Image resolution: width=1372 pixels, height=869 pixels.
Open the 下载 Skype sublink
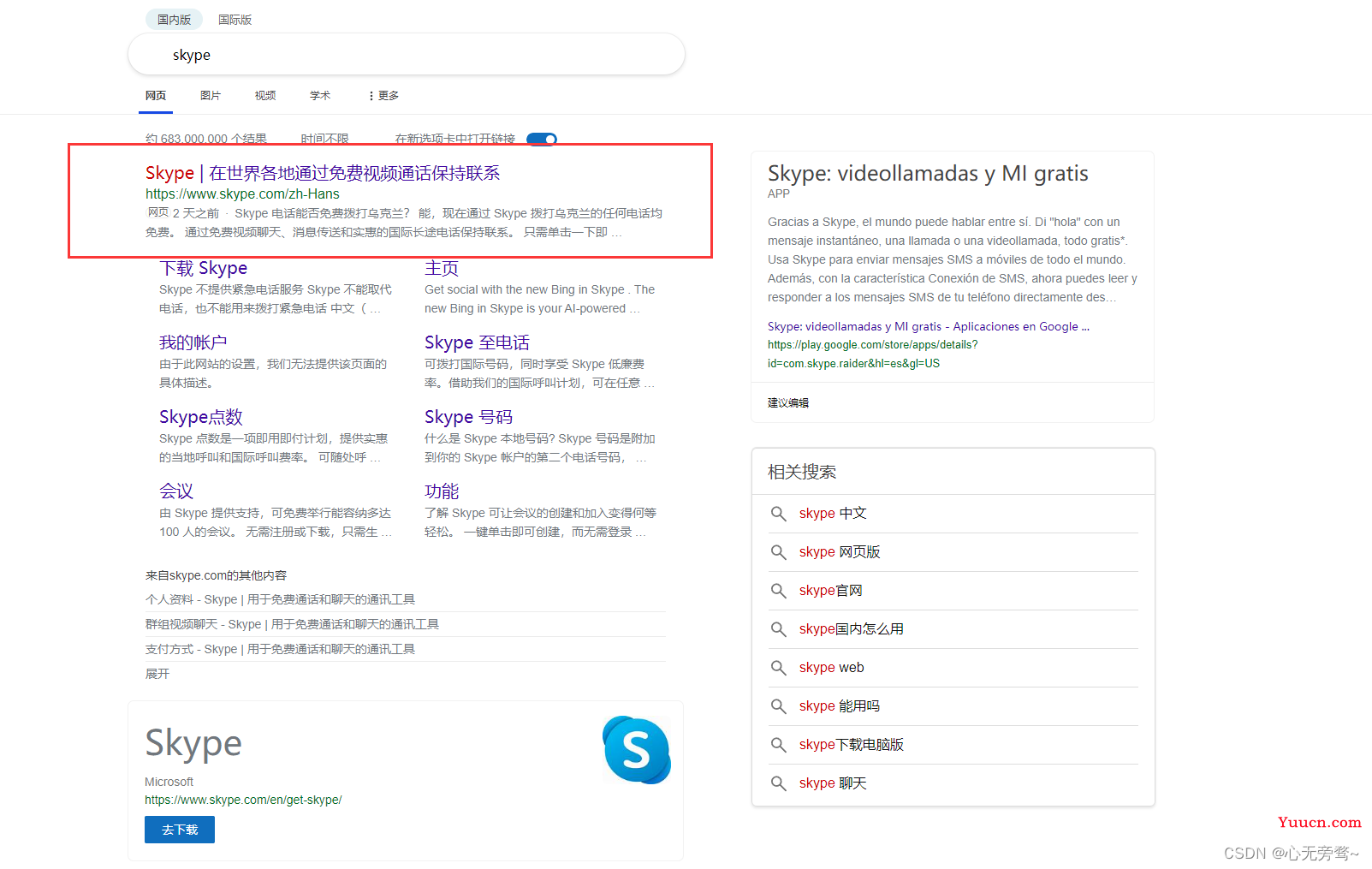203,268
